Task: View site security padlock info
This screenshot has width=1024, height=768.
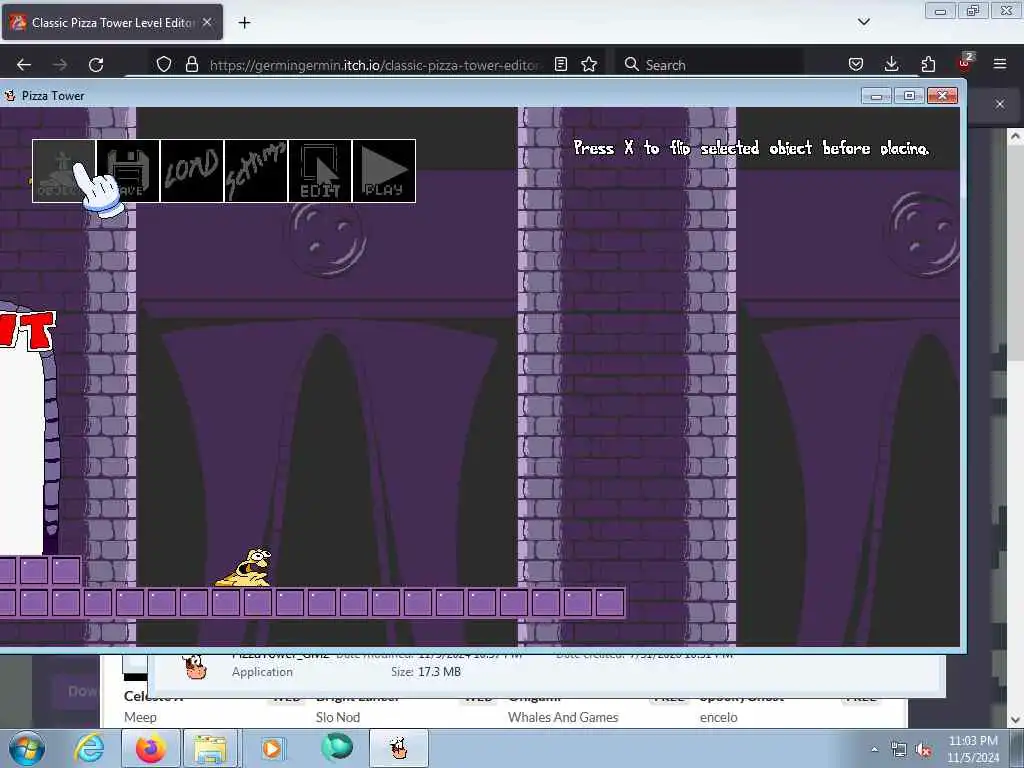Action: coord(191,65)
